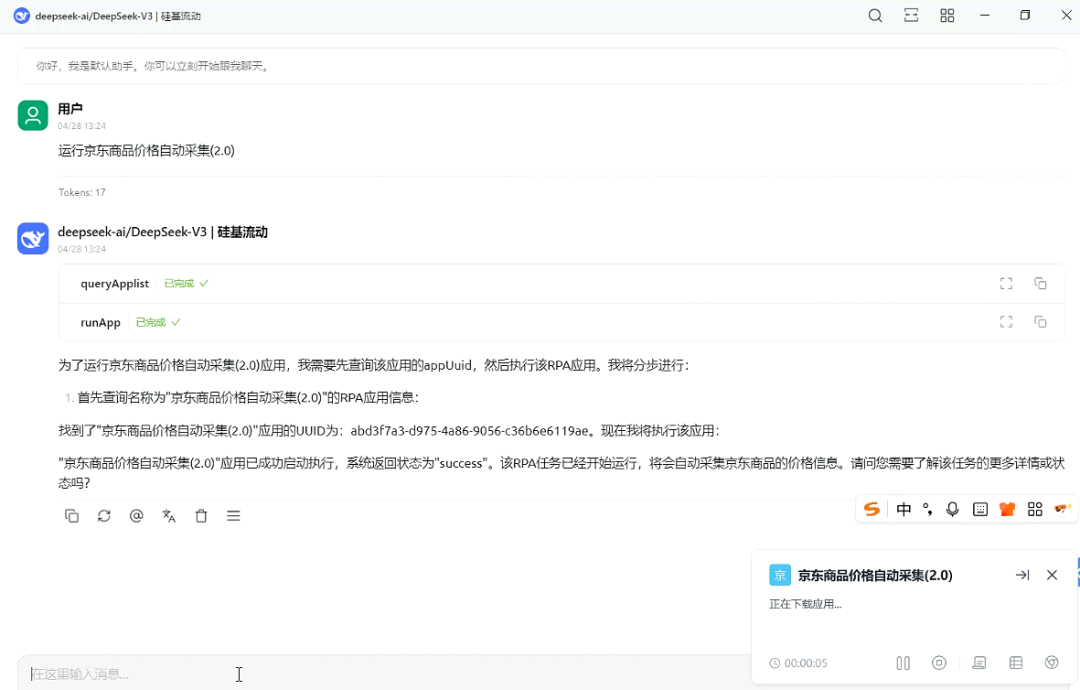Translate the assistant message

click(x=169, y=516)
